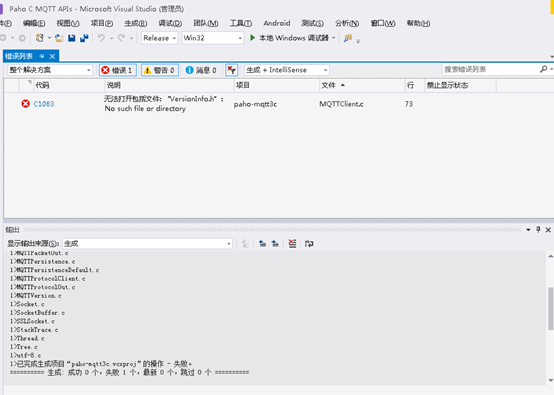Expand the undo history dropdown arrow
554x395 pixels.
pyautogui.click(x=111, y=38)
